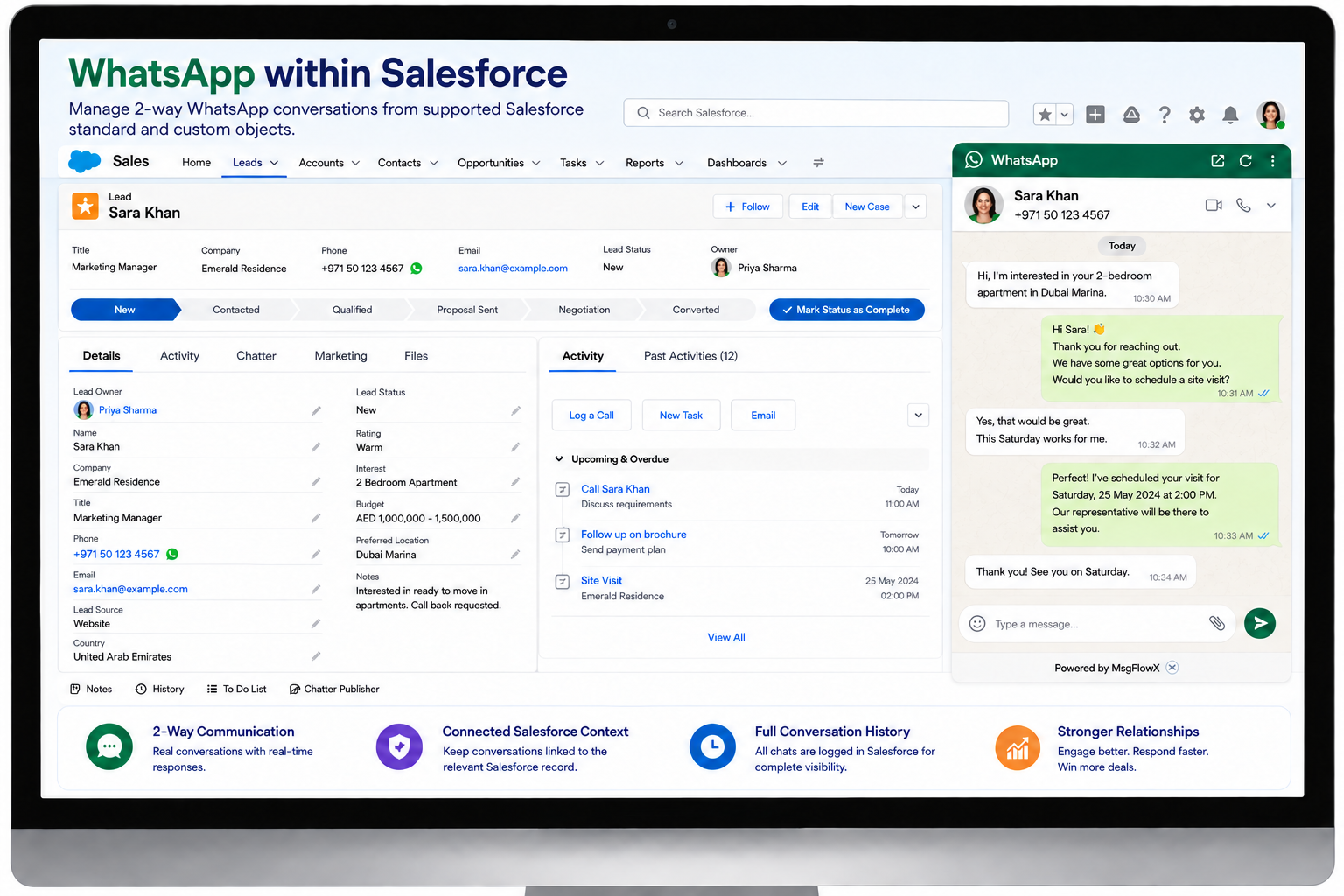Screen dimensions: 1344x896
Task: Click the WhatsApp icon beside Phone in Details
Action: point(172,554)
